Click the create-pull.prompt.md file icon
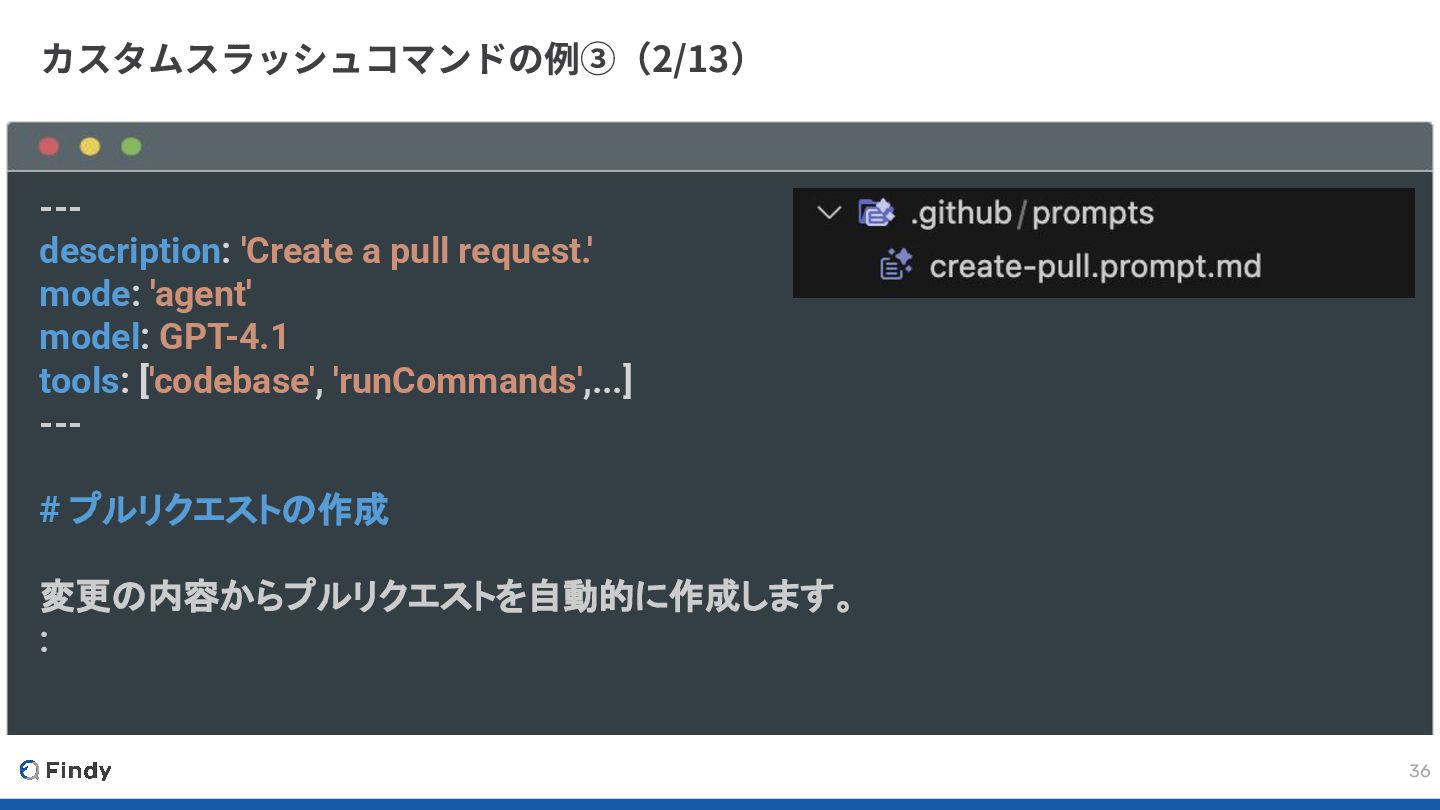The width and height of the screenshot is (1440, 810). click(x=896, y=266)
